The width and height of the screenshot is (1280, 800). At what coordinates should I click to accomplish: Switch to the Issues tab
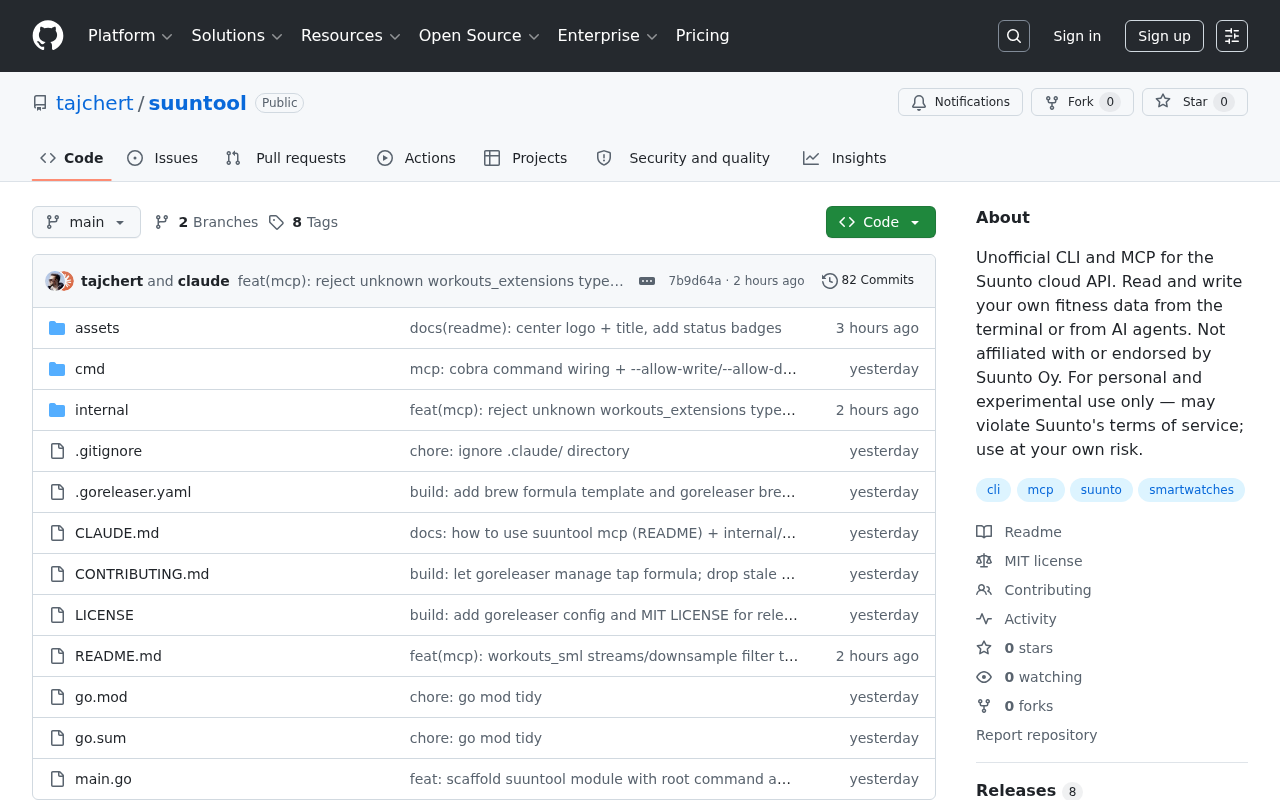(163, 158)
